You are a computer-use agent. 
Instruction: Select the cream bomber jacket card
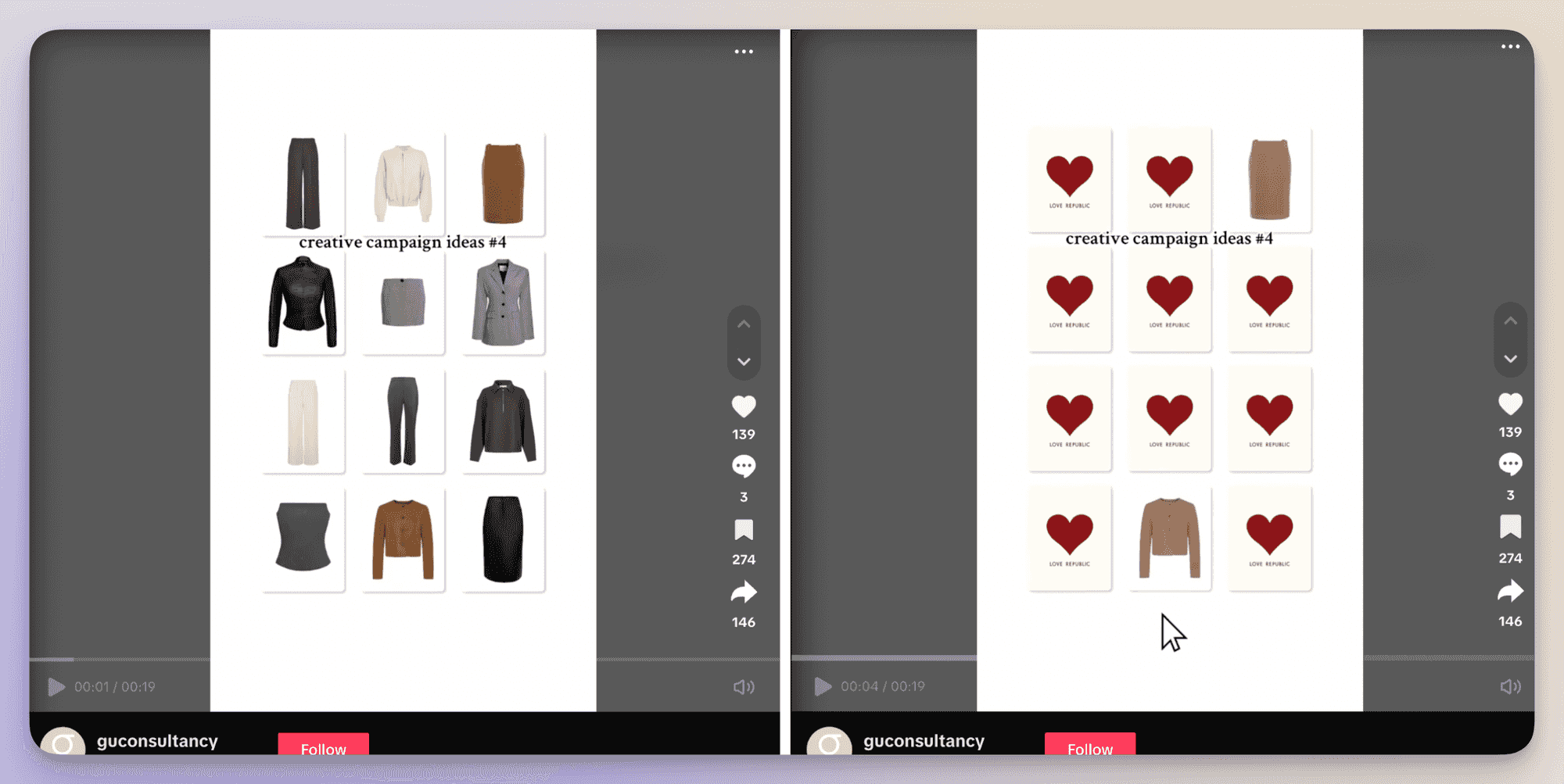coord(404,184)
